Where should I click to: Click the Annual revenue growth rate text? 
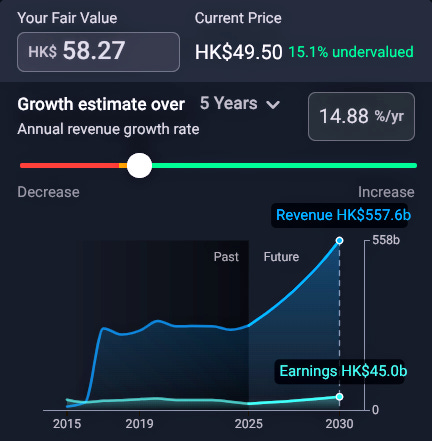point(108,129)
